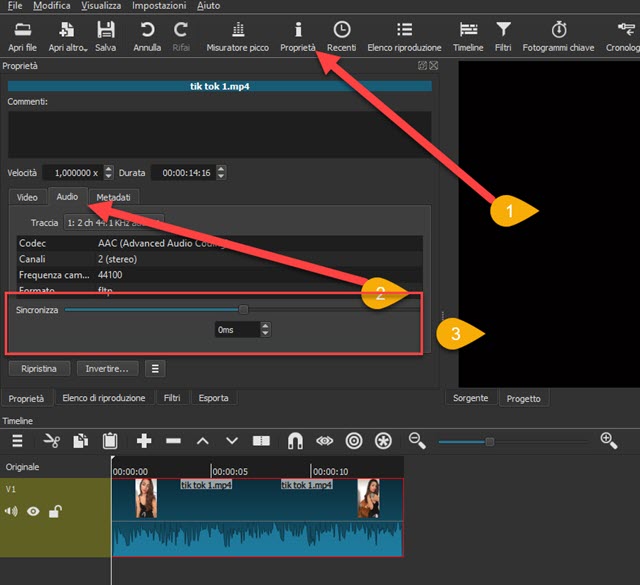Zoom out the timeline
The image size is (640, 585).
[x=417, y=441]
